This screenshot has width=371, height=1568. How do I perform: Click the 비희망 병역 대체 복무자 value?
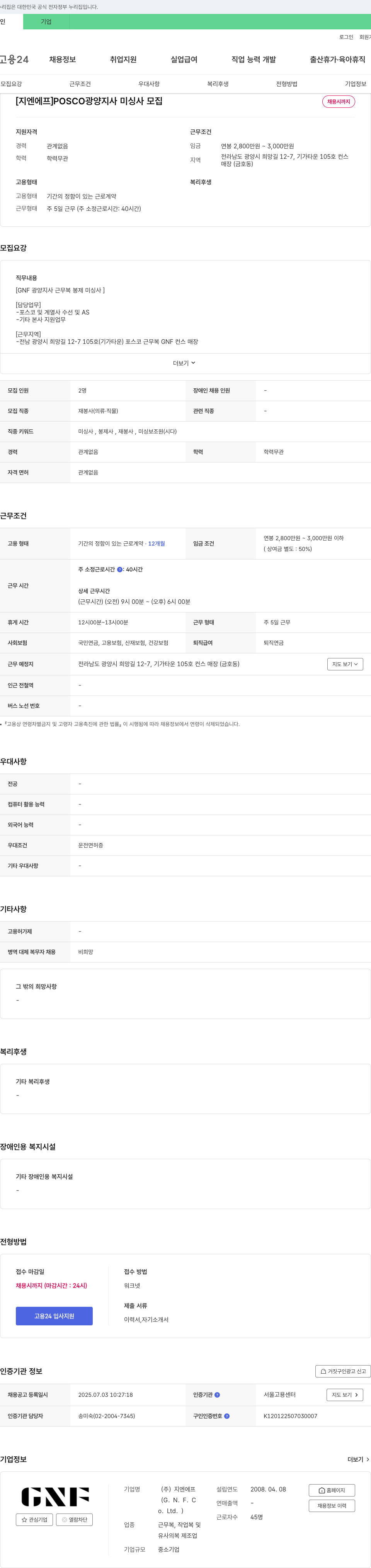[85, 952]
